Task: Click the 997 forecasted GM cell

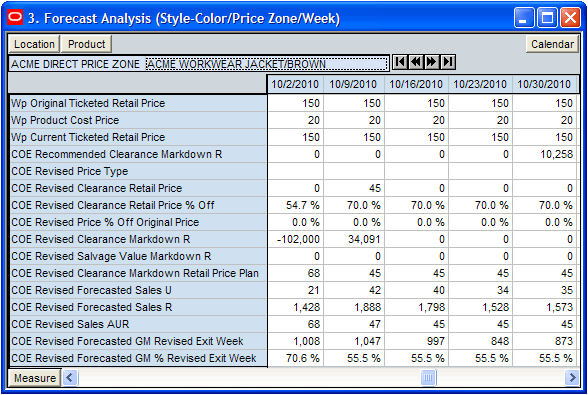Action: 416,341
